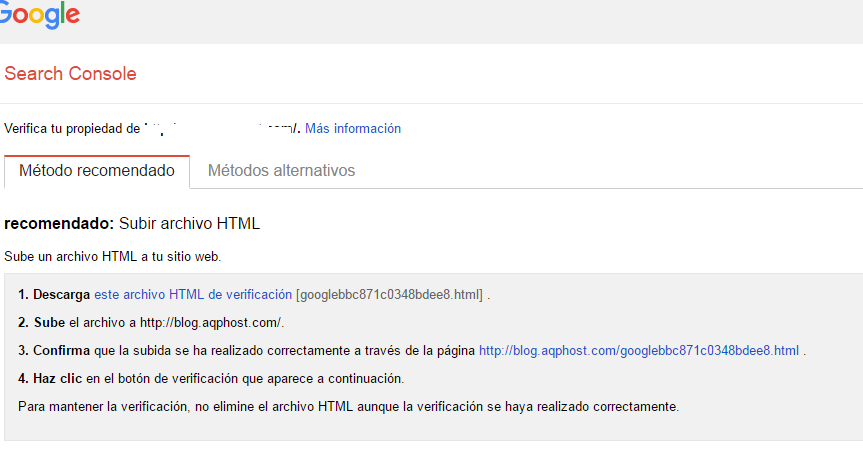The height and width of the screenshot is (462, 863).
Task: Switch to 'Métodos alternativos' tab
Action: tap(281, 171)
